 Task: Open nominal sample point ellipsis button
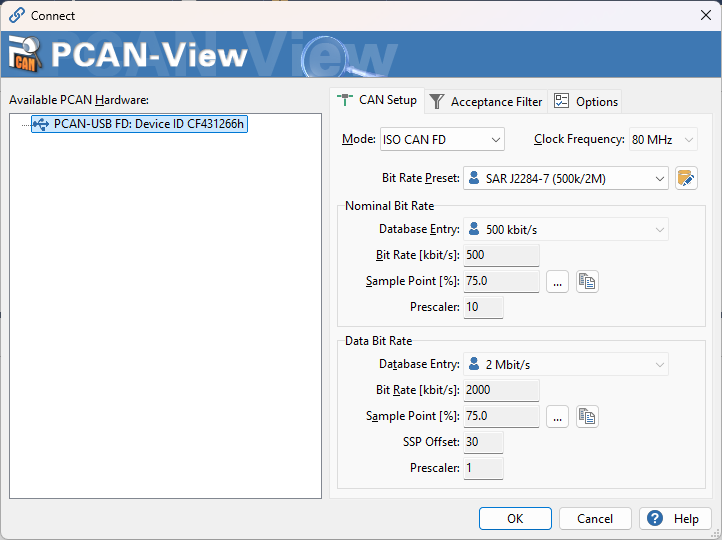point(557,281)
